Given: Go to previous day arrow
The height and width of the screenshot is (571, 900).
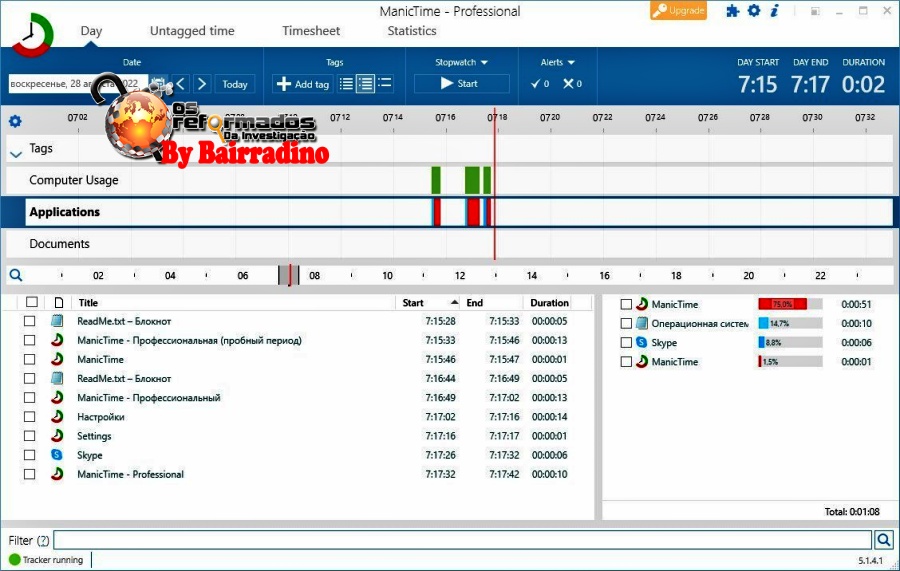Looking at the screenshot, I should (x=180, y=84).
